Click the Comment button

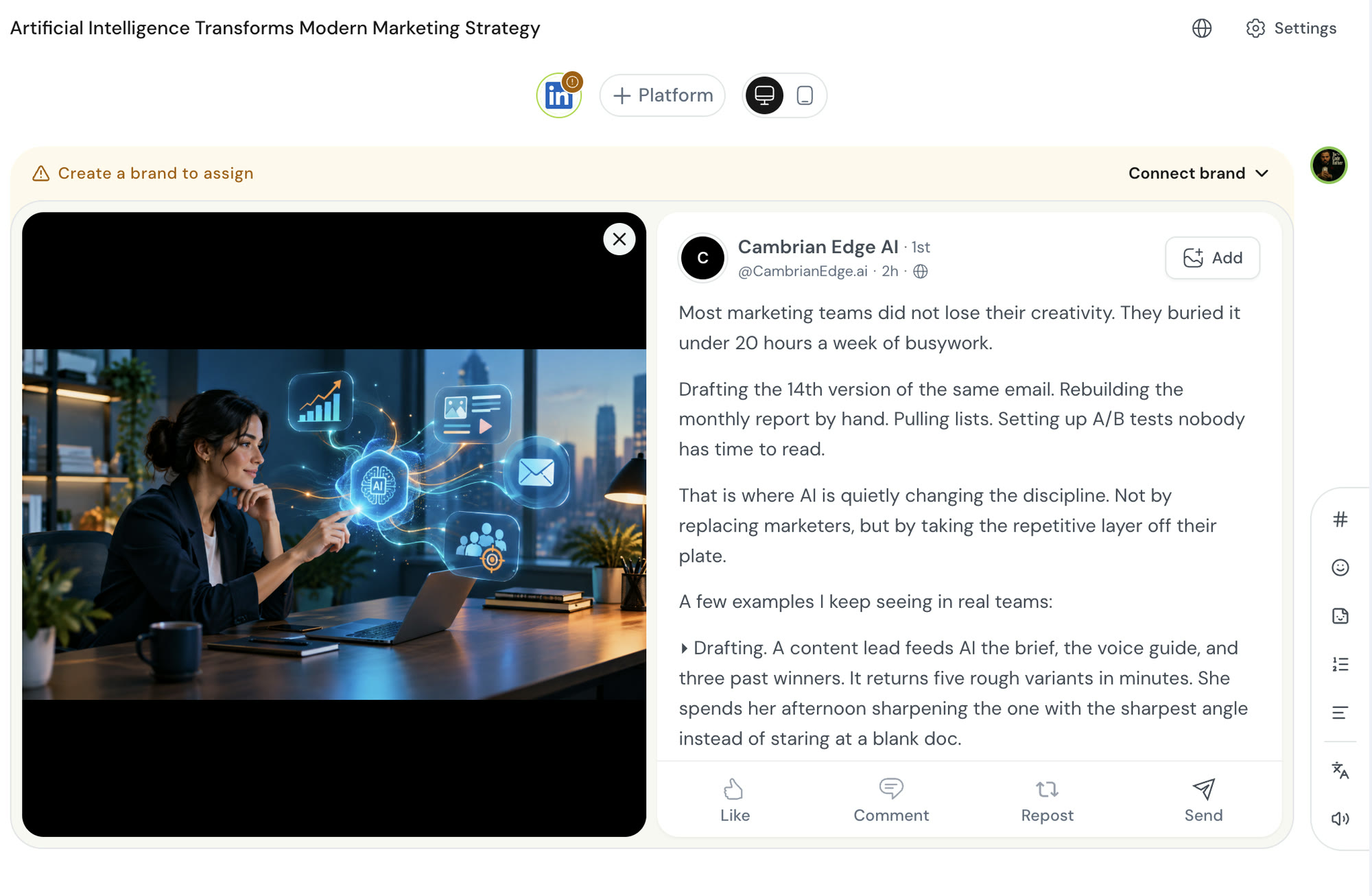891,801
